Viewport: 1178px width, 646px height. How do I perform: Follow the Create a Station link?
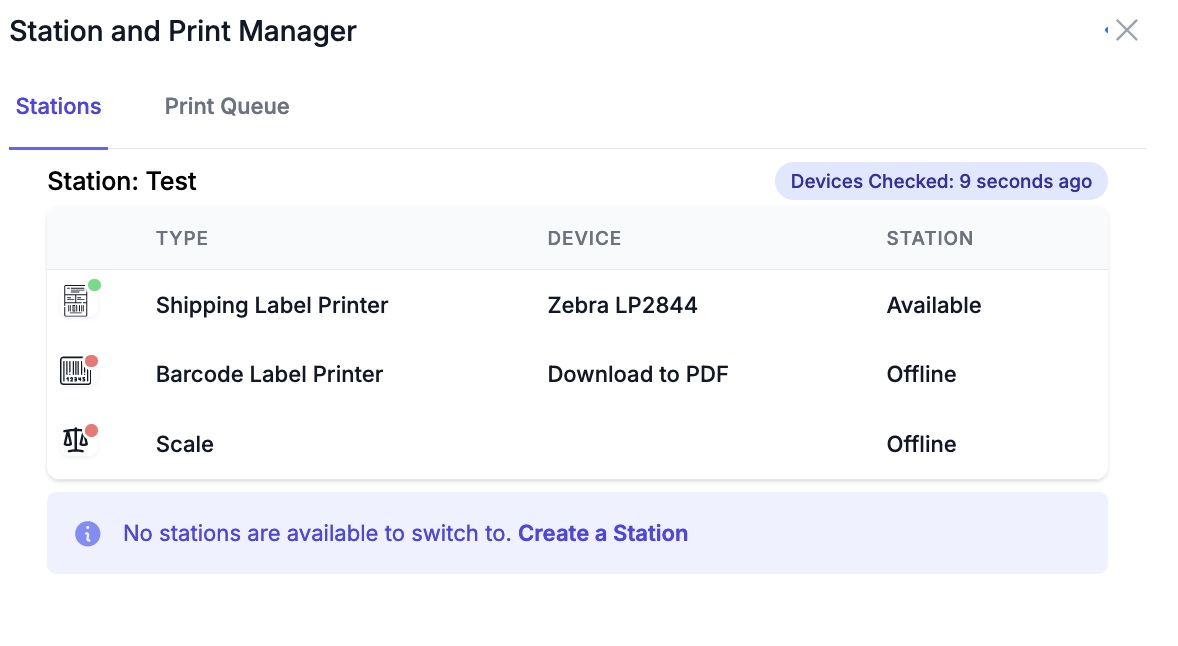[x=603, y=533]
